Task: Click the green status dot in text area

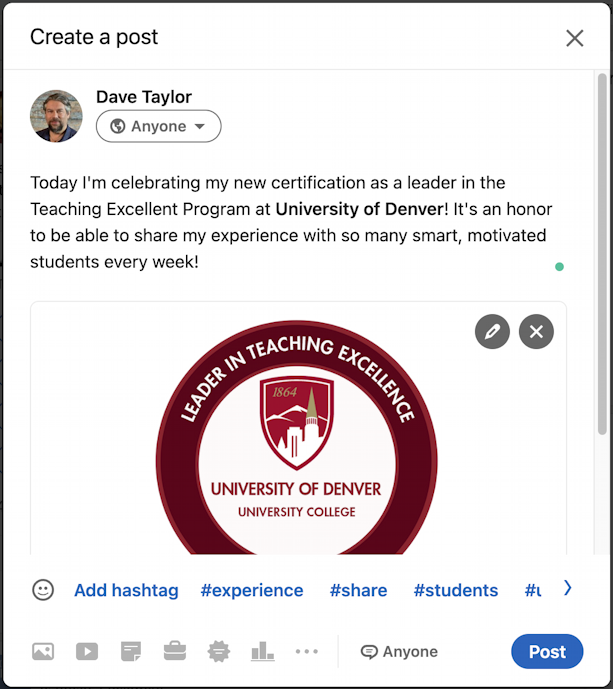Action: tap(559, 267)
